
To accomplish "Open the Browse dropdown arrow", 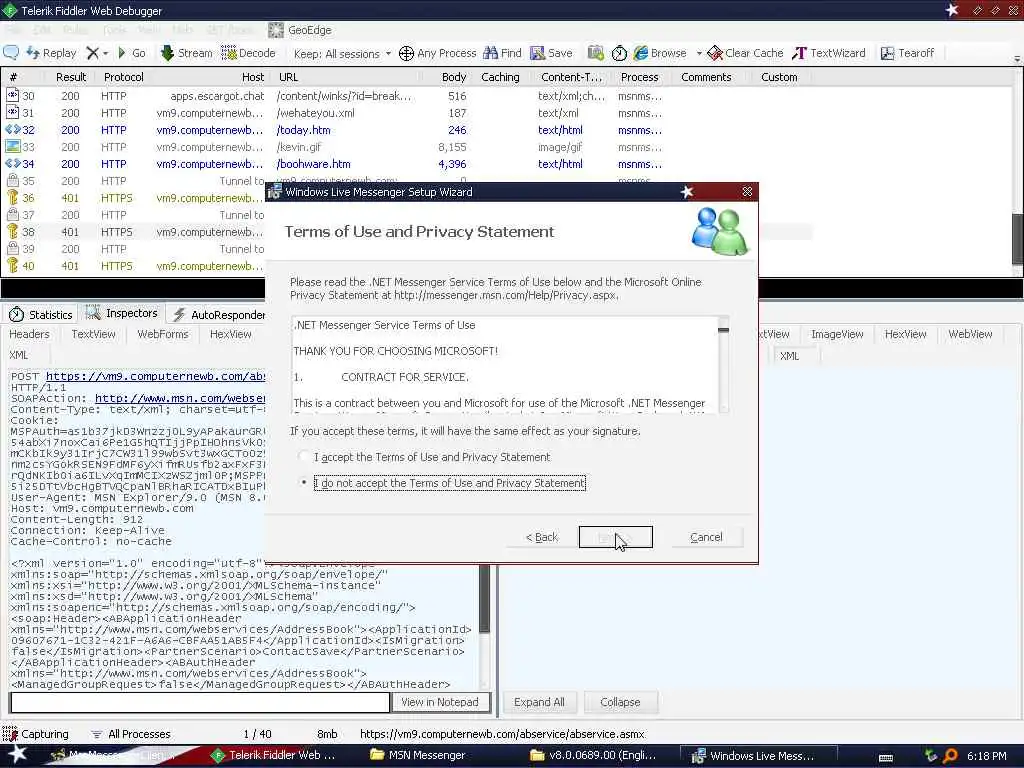I will (699, 54).
